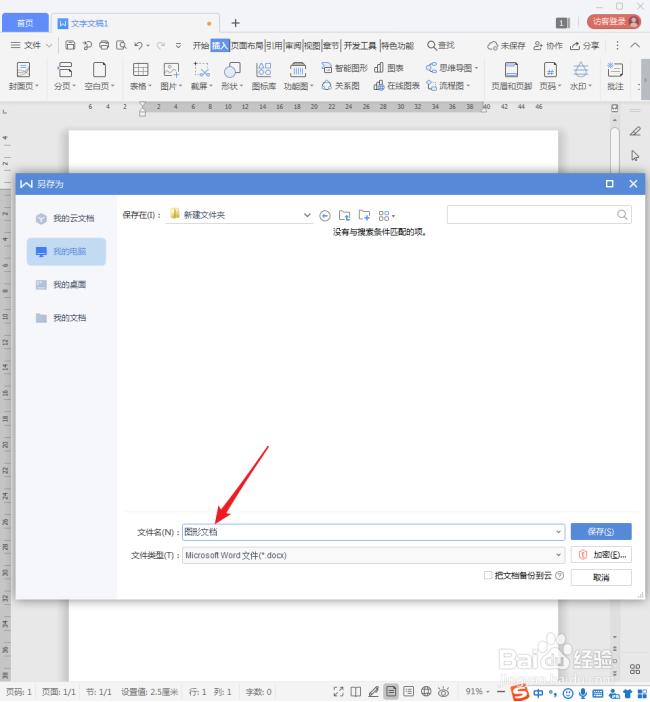Select My Desktop (我的桌面) in sidebar
Viewport: 650px width, 702px height.
click(66, 285)
